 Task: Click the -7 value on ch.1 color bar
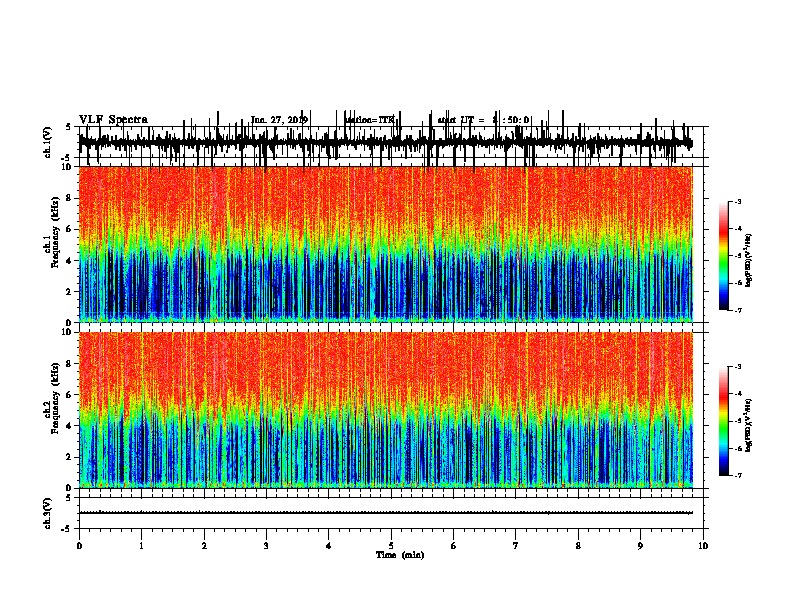(x=738, y=310)
